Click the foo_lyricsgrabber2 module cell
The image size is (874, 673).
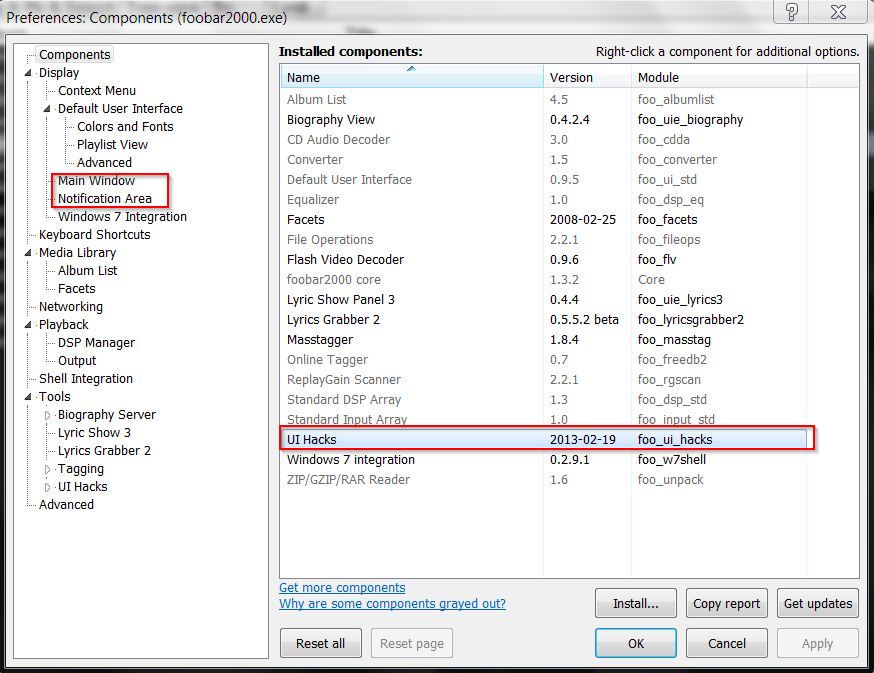pos(691,319)
